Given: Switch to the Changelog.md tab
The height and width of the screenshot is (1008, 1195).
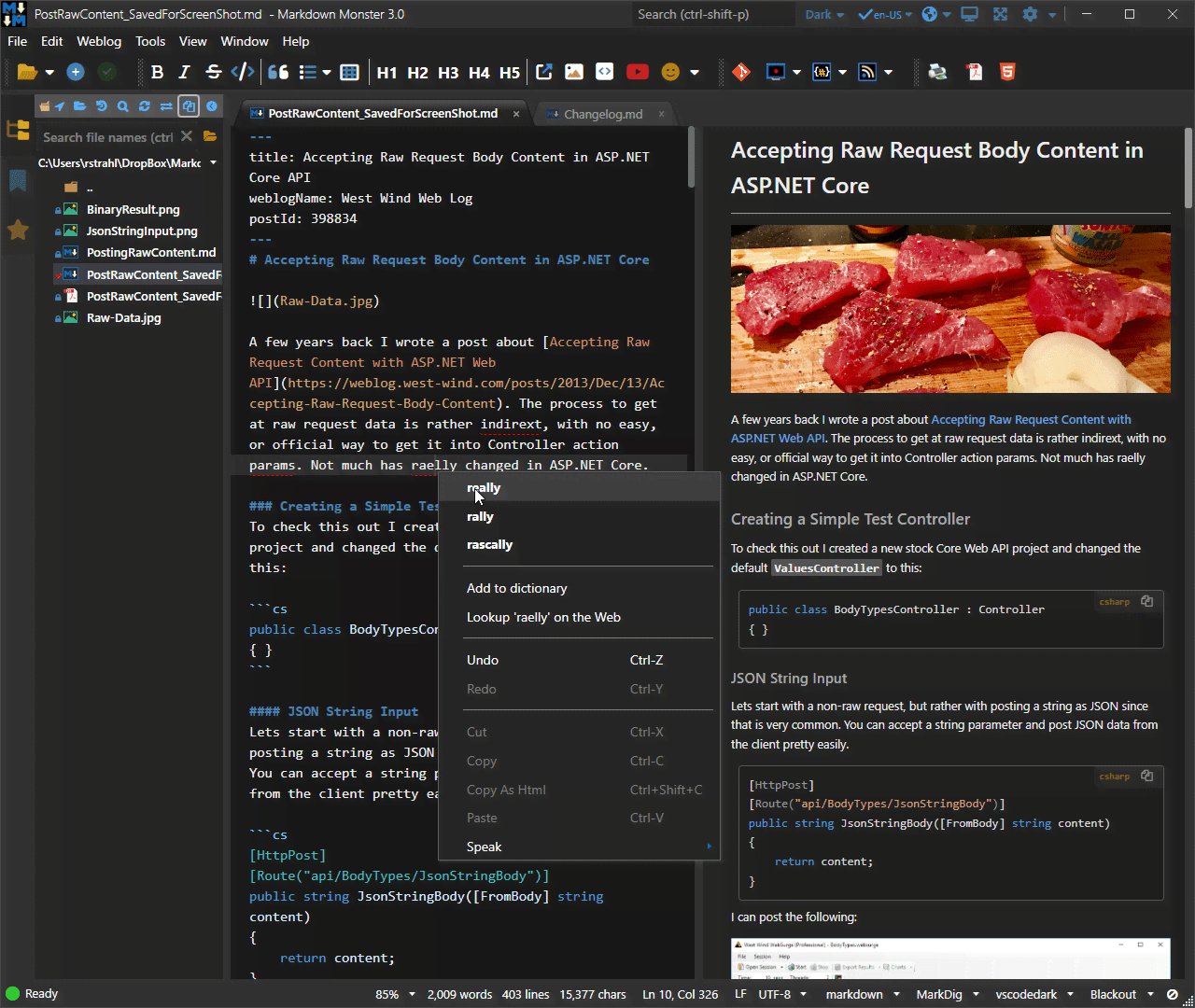Looking at the screenshot, I should coord(603,114).
